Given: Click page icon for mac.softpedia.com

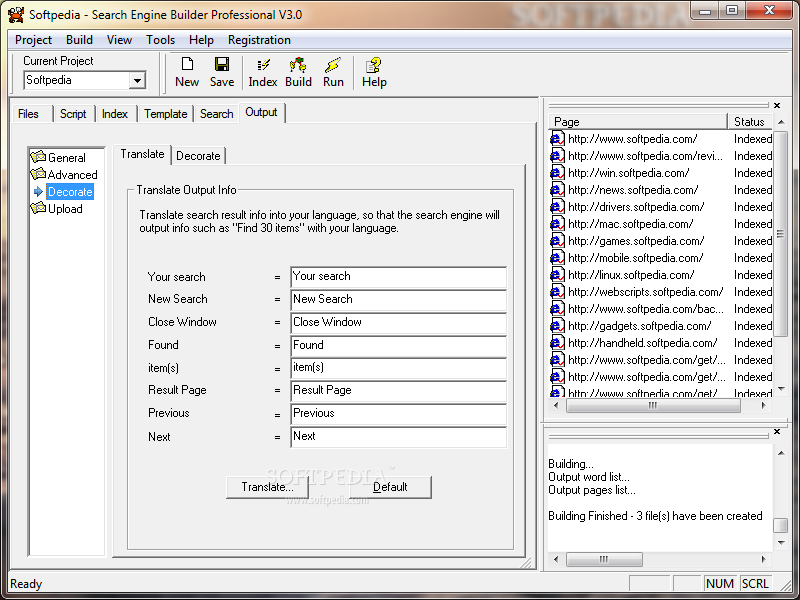Looking at the screenshot, I should click(557, 224).
